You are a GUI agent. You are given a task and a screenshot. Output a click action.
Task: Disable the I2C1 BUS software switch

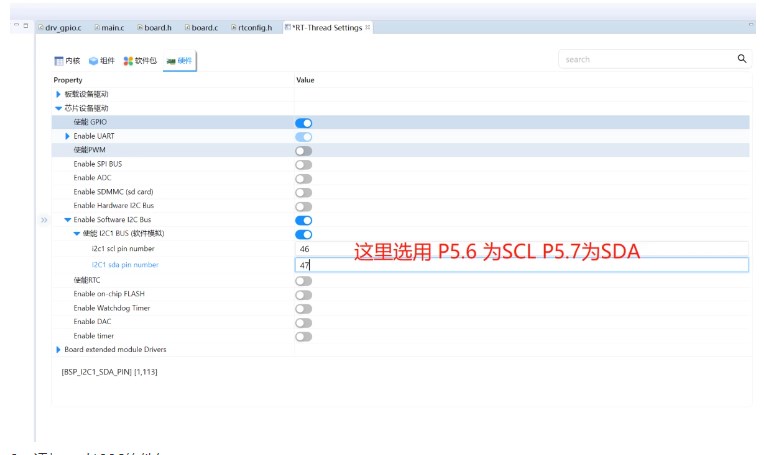pyautogui.click(x=304, y=234)
